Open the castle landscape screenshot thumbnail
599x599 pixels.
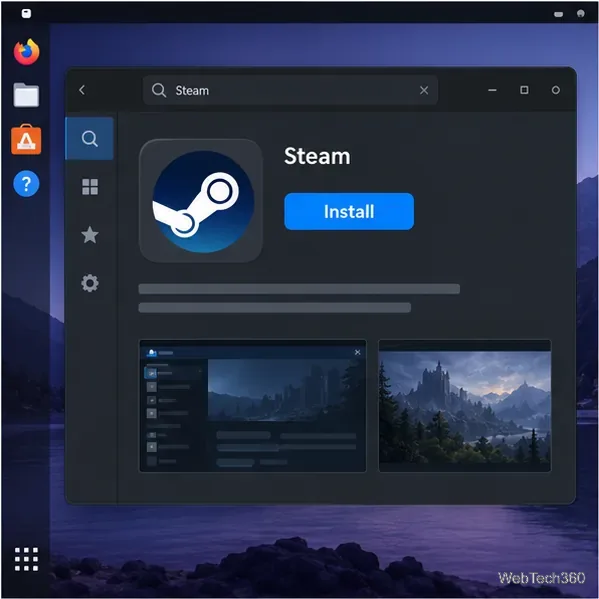tap(465, 406)
